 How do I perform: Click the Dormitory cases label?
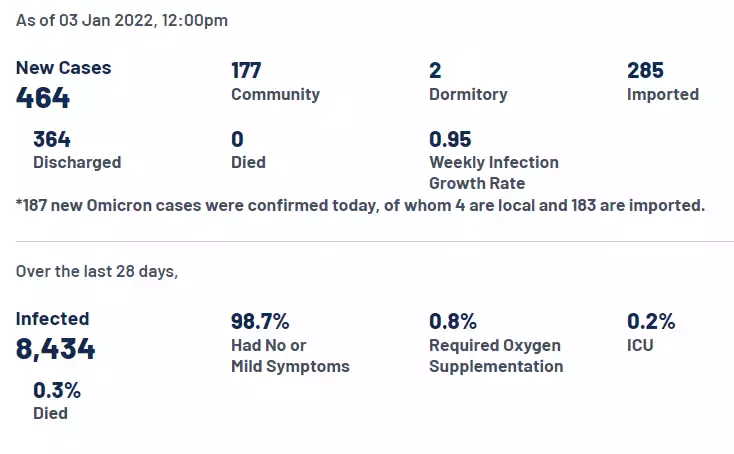[x=468, y=94]
